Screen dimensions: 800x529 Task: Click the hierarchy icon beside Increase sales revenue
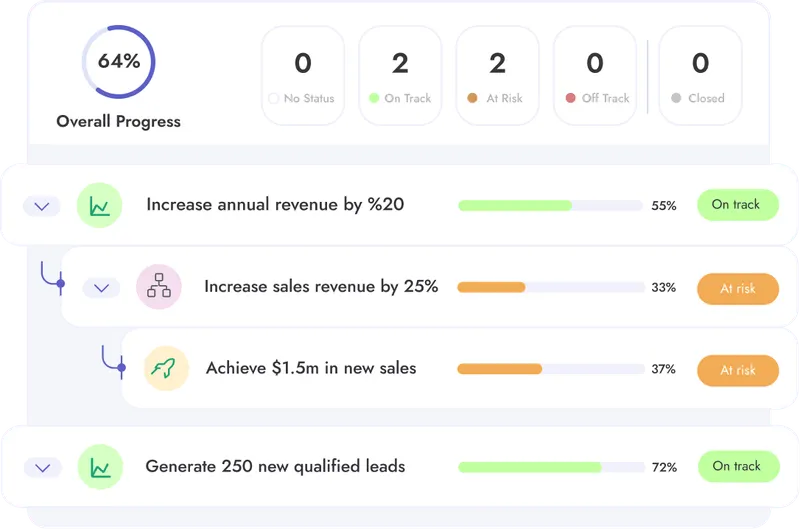click(159, 287)
